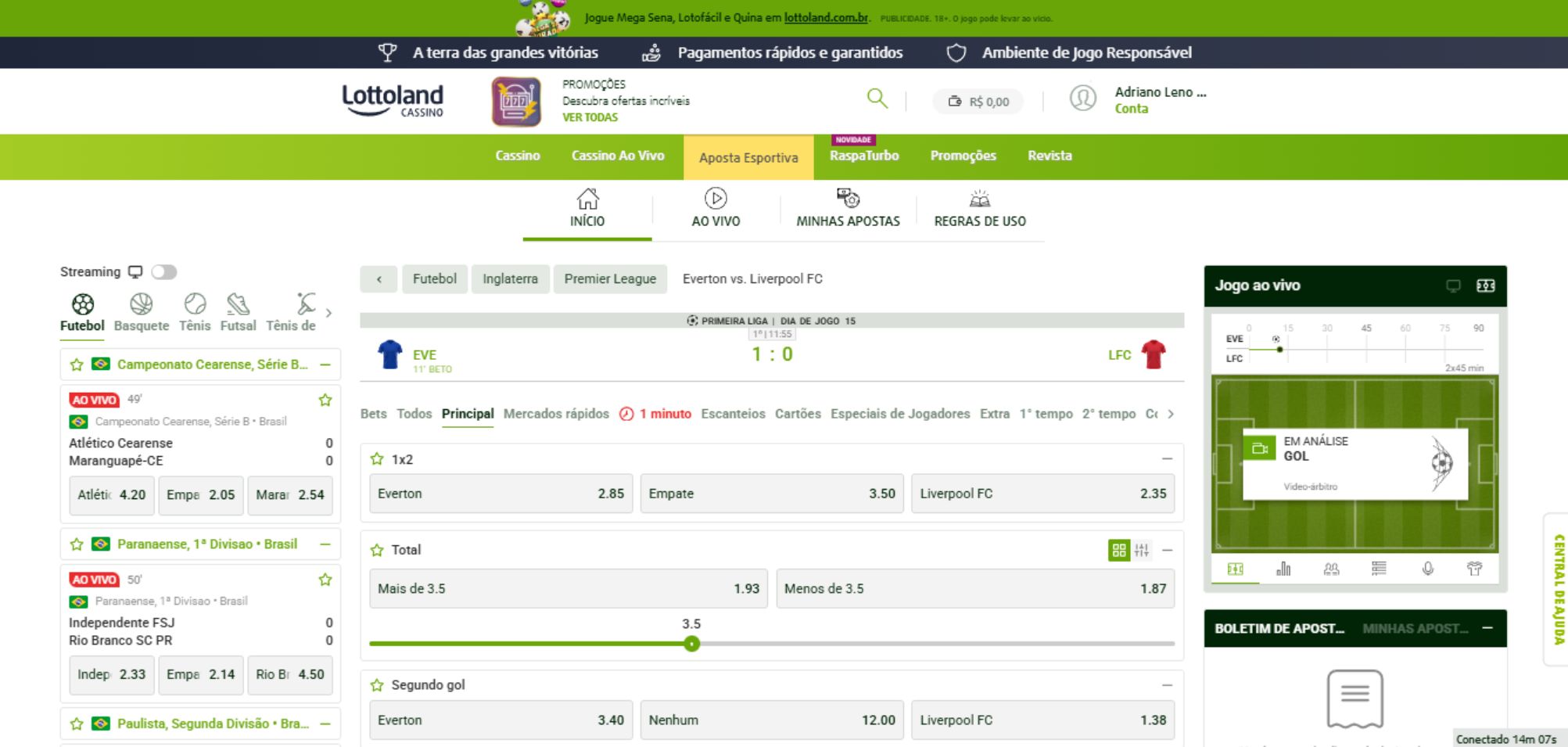Image resolution: width=1568 pixels, height=747 pixels.
Task: Show more sports with right chevron
Action: click(x=328, y=313)
